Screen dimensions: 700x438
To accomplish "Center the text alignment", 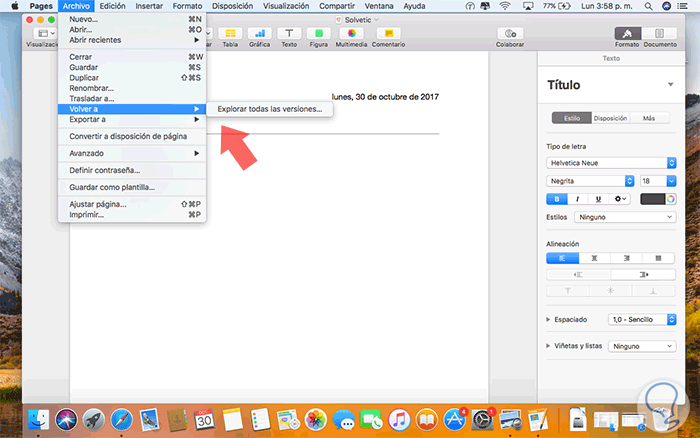I will (x=595, y=258).
